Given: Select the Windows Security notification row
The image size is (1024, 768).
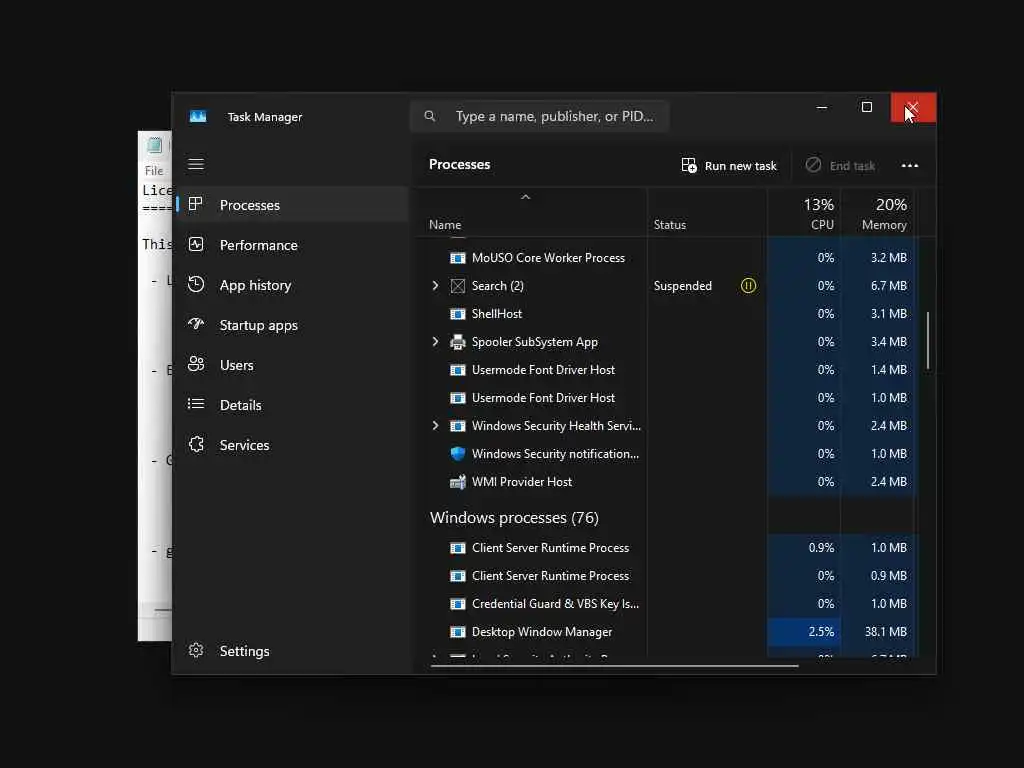Looking at the screenshot, I should point(666,453).
